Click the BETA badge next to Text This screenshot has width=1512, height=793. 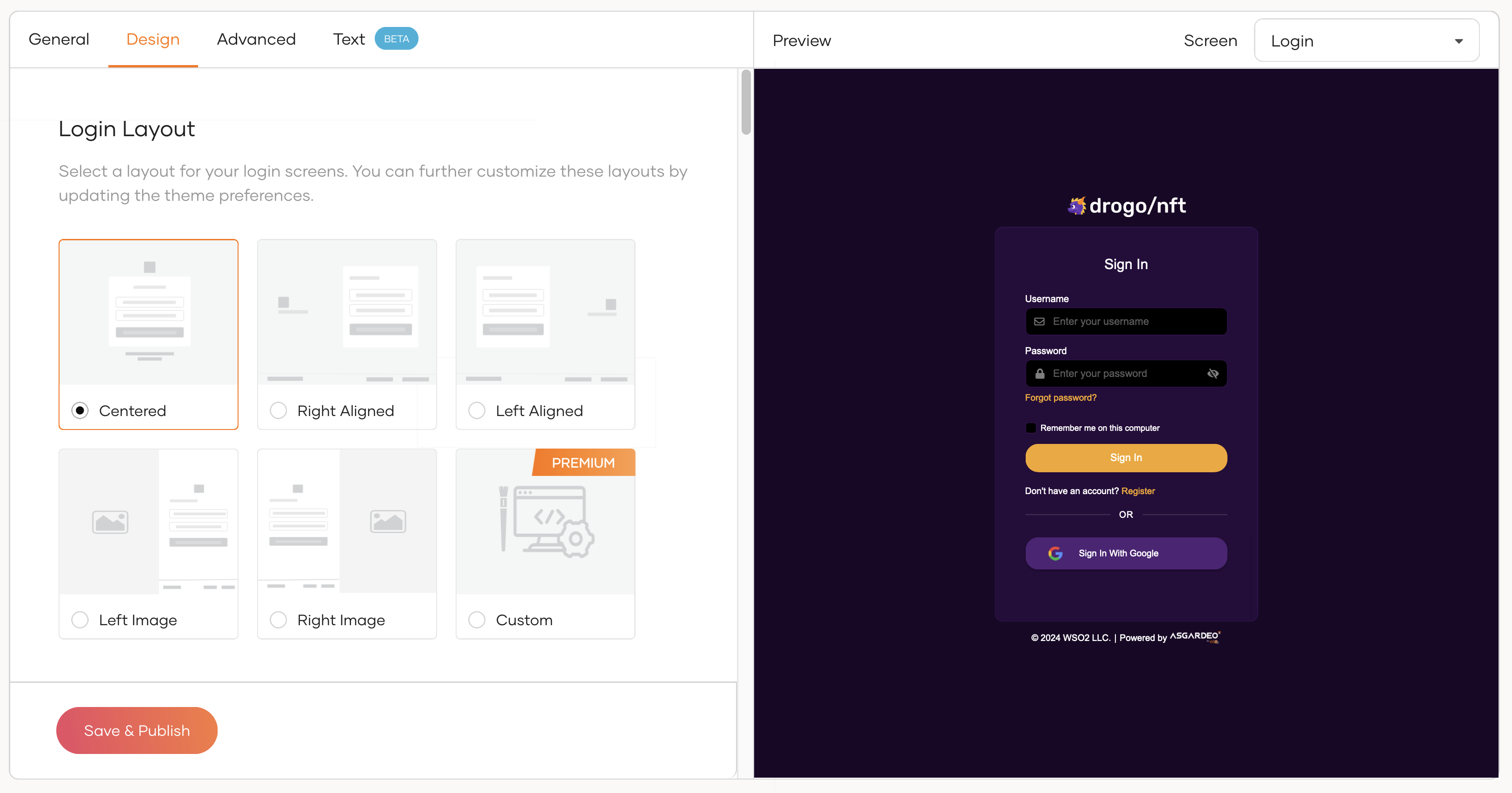pos(396,39)
